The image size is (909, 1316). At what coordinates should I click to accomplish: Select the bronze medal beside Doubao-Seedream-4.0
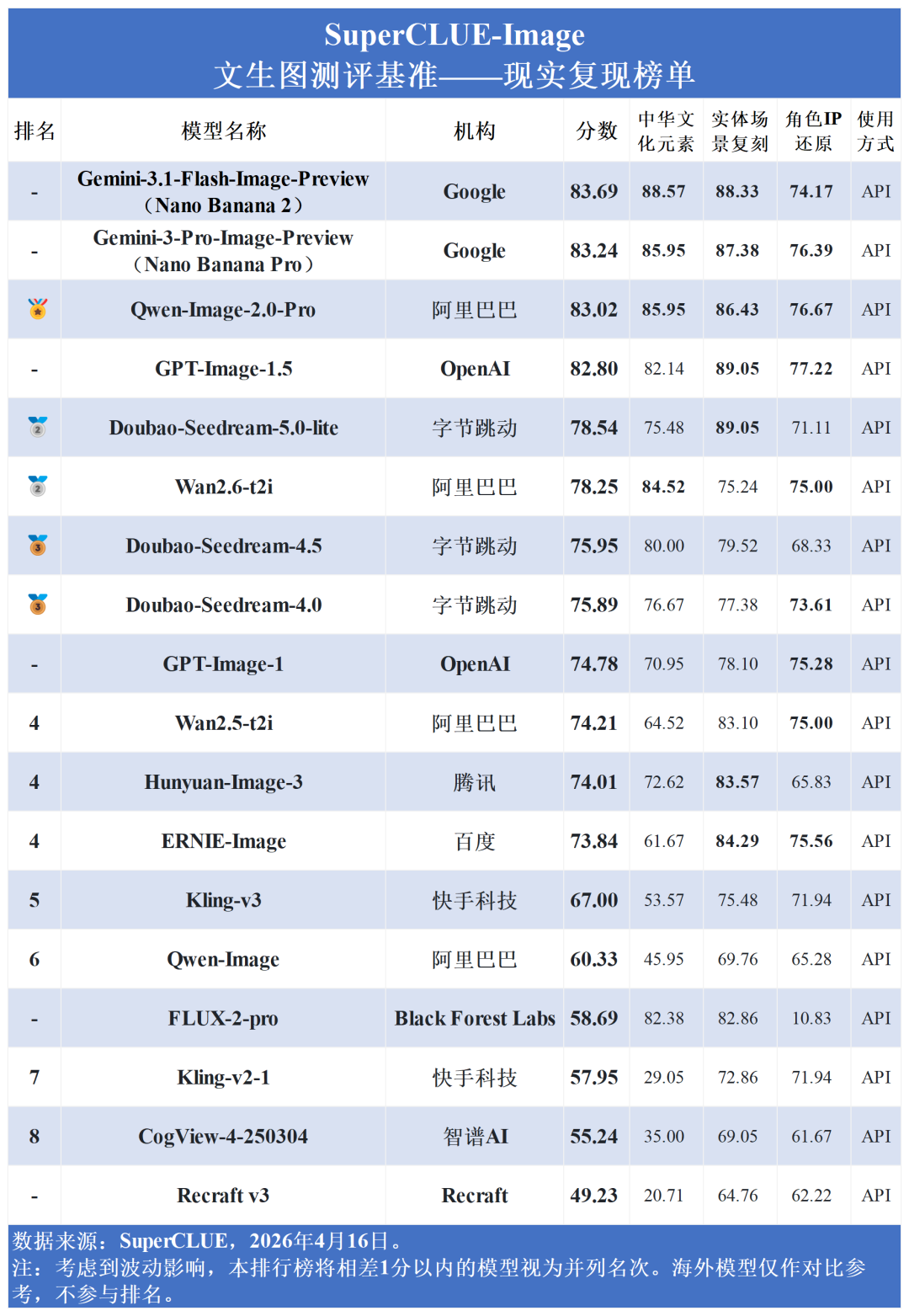click(38, 604)
